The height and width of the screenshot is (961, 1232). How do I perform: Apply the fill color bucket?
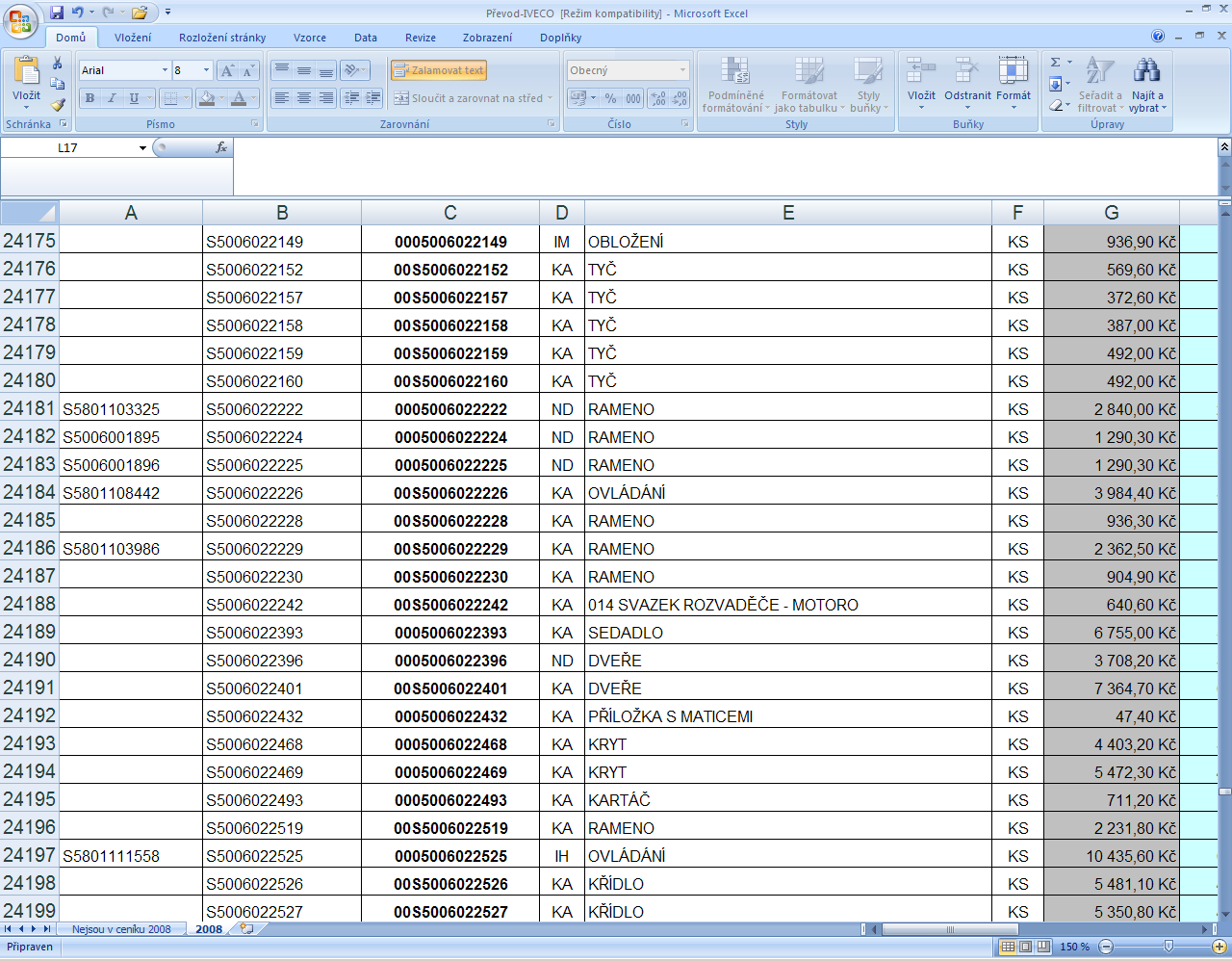(x=206, y=98)
